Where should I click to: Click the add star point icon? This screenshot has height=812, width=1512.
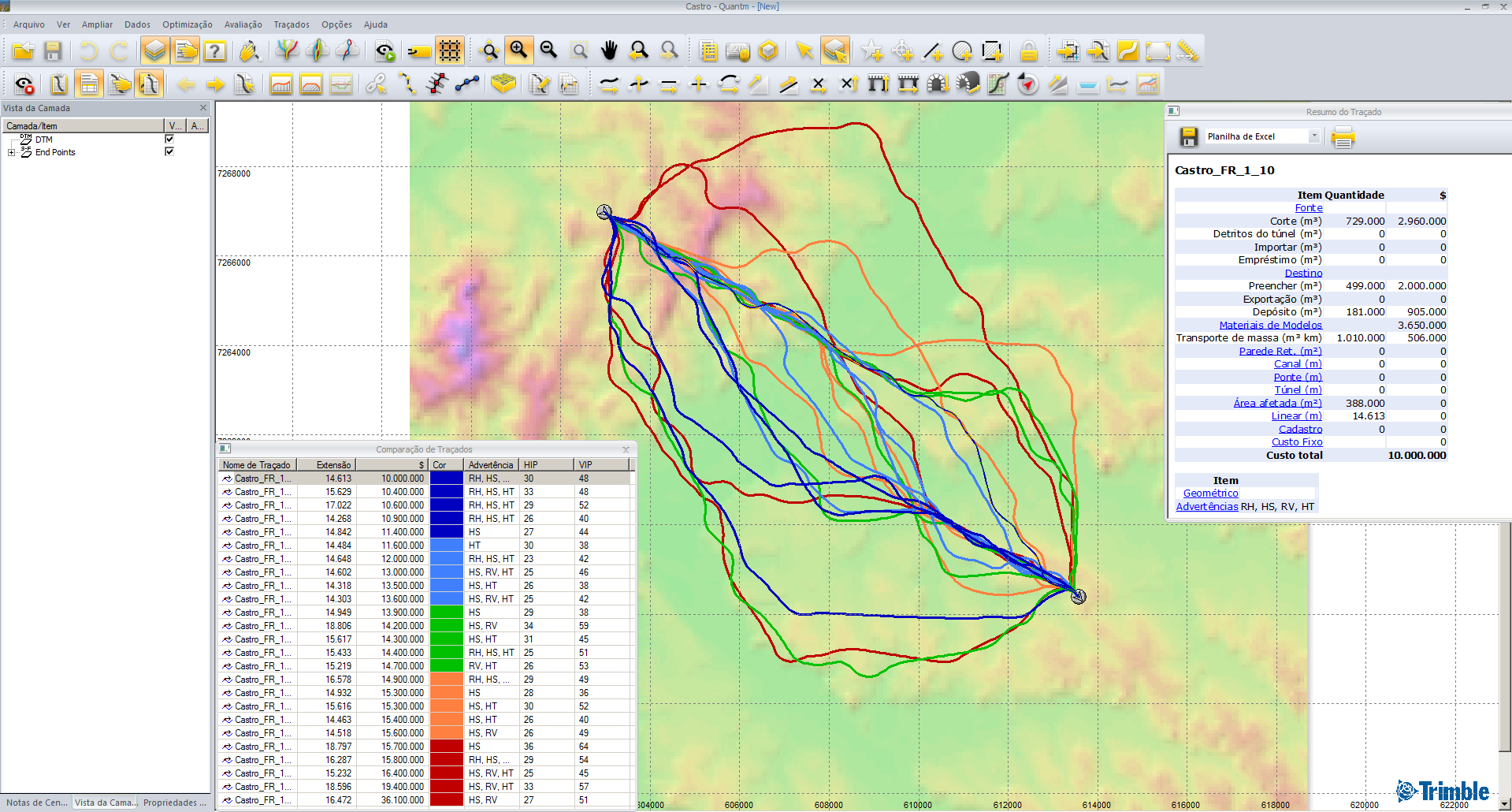coord(872,51)
